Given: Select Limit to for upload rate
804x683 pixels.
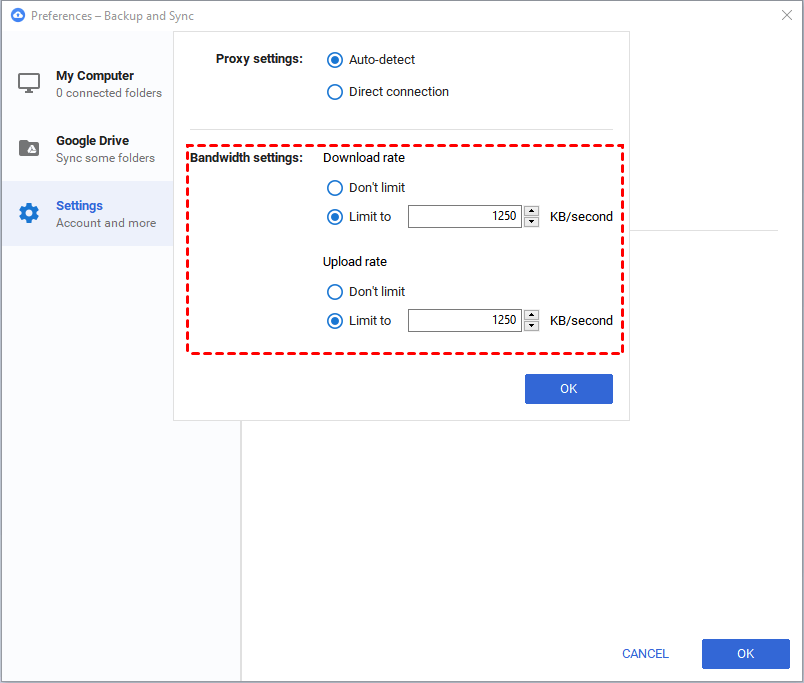Looking at the screenshot, I should [335, 322].
